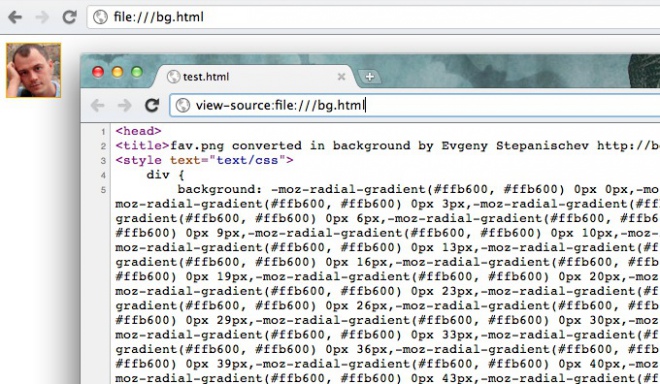Viewport: 660px width, 384px height.
Task: Go forward in the view-source window
Action: tap(125, 105)
